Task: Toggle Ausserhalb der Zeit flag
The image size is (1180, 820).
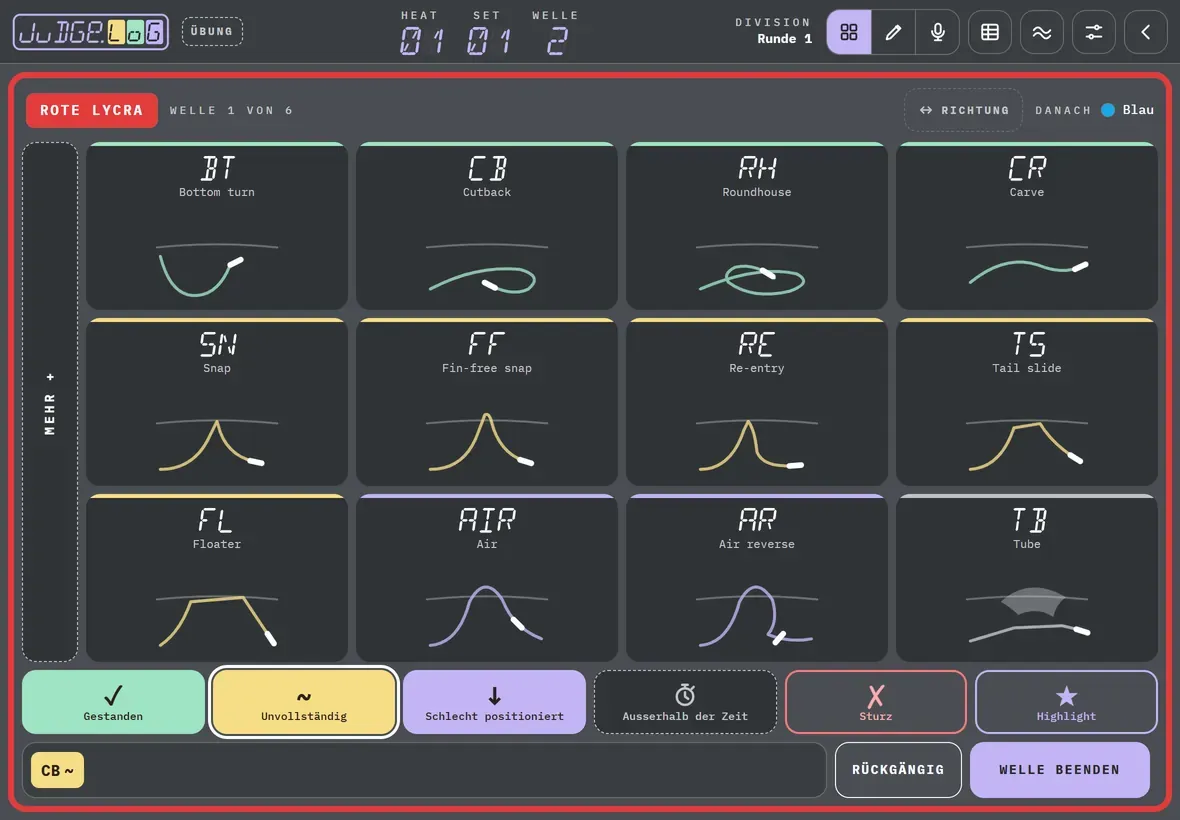Action: click(685, 702)
